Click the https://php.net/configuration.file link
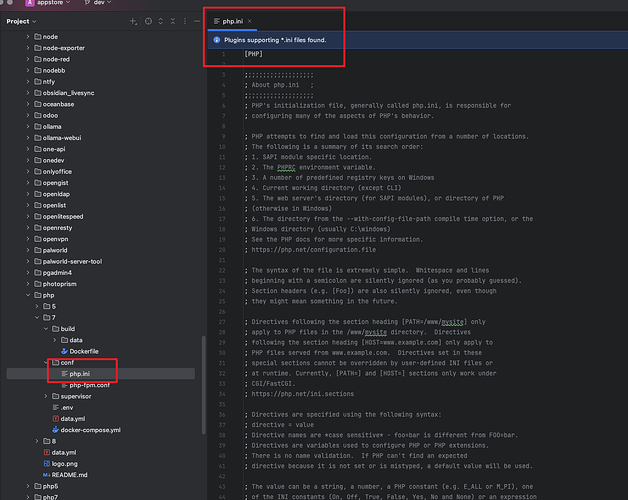Screen dimensions: 628x500 pos(314,250)
